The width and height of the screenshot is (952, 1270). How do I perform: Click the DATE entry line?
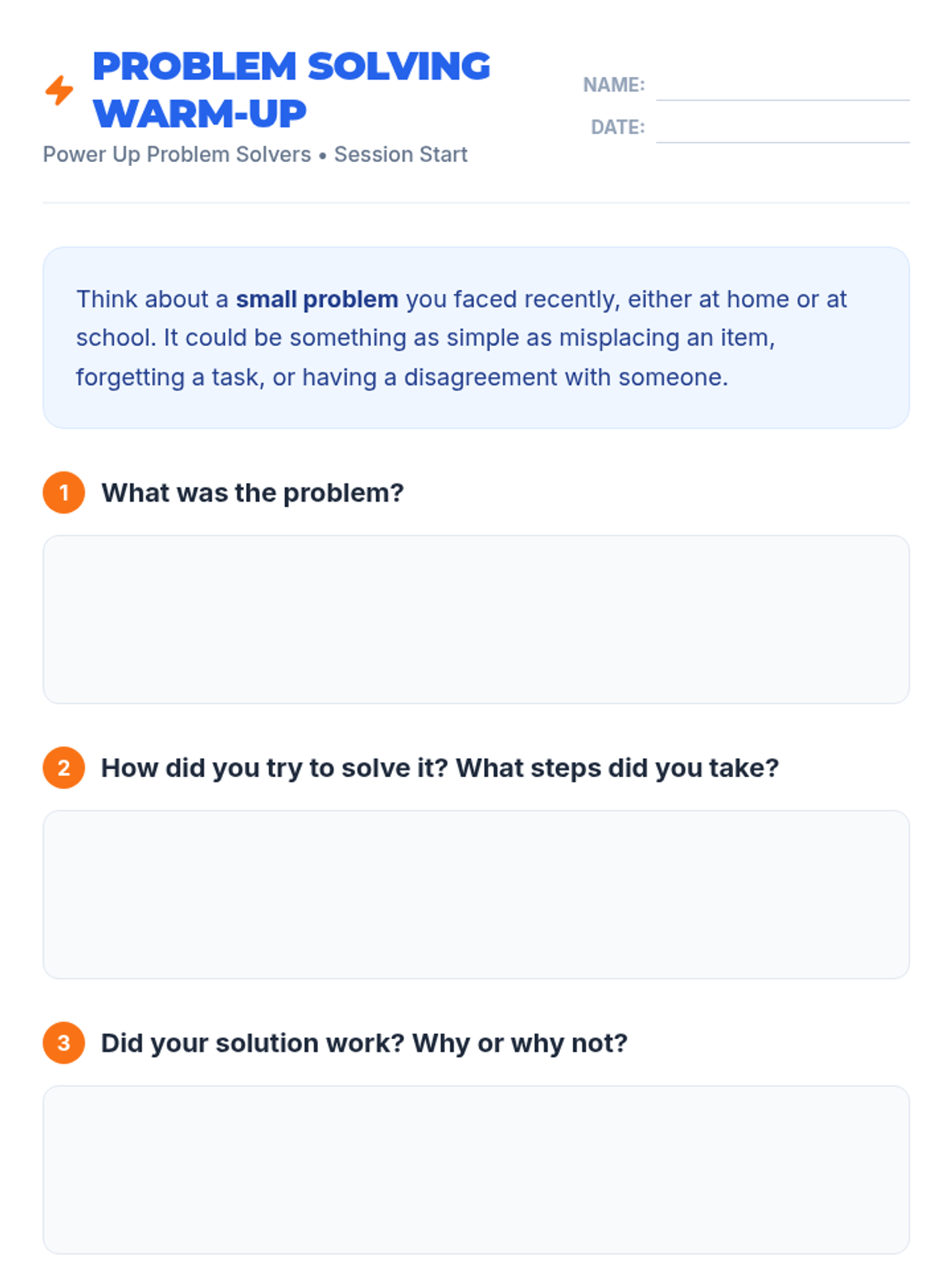coord(782,130)
